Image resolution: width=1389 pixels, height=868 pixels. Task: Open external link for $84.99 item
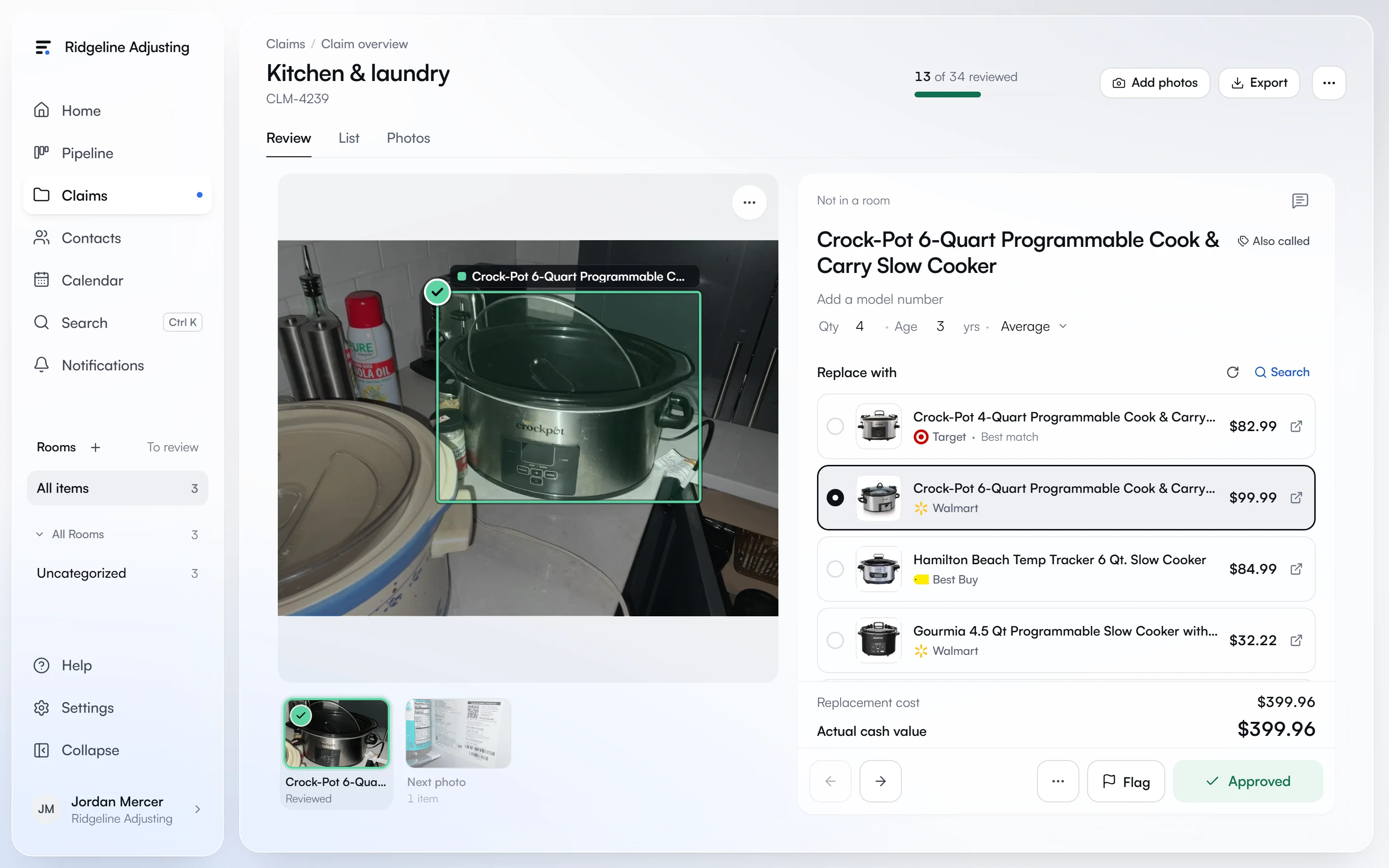(x=1296, y=569)
